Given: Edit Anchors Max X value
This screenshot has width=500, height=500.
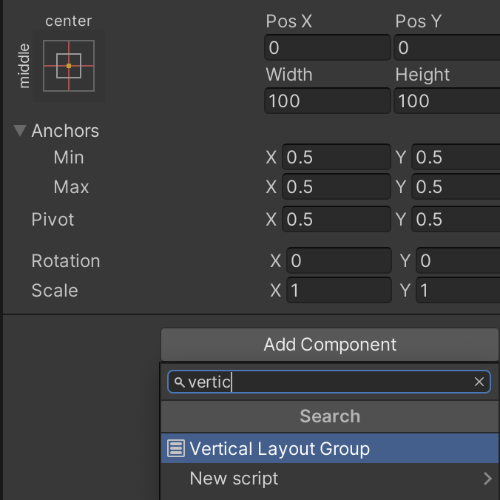Looking at the screenshot, I should coord(336,187).
